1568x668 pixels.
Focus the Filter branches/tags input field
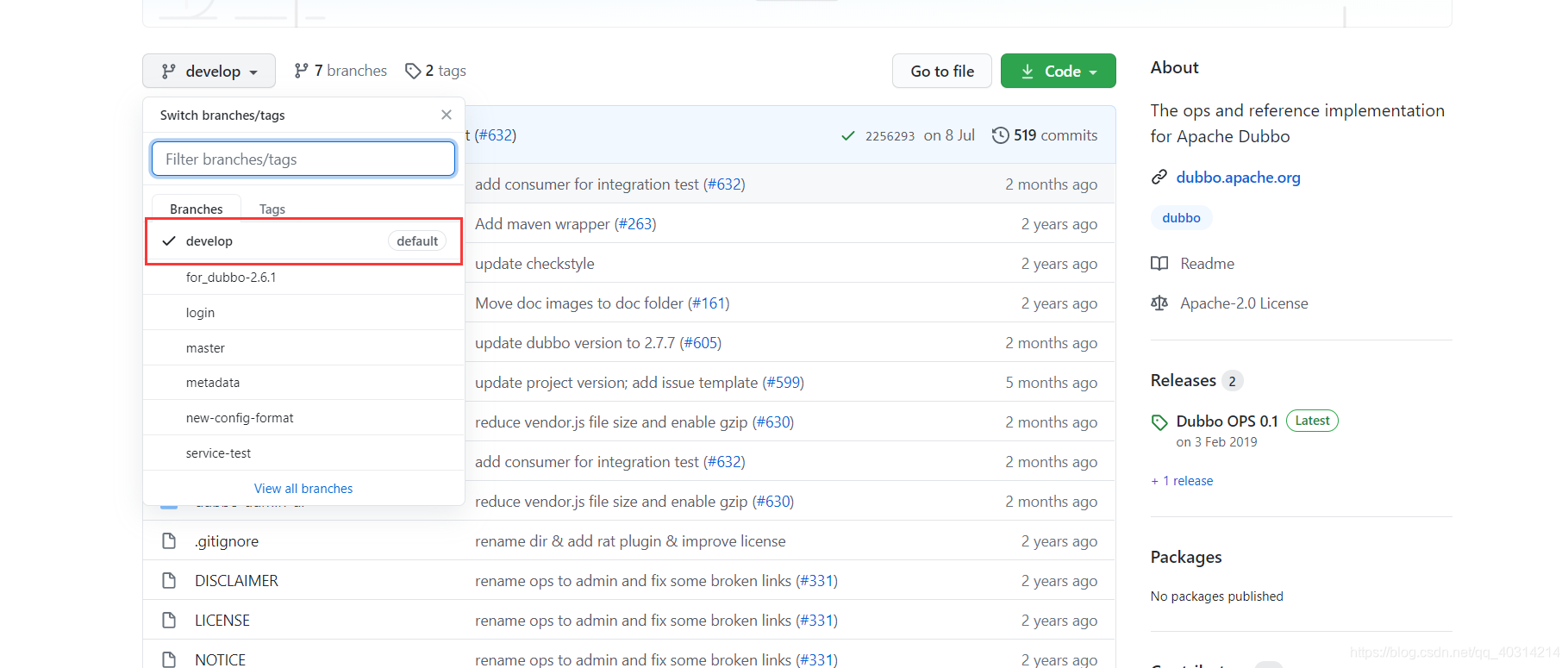pyautogui.click(x=303, y=159)
